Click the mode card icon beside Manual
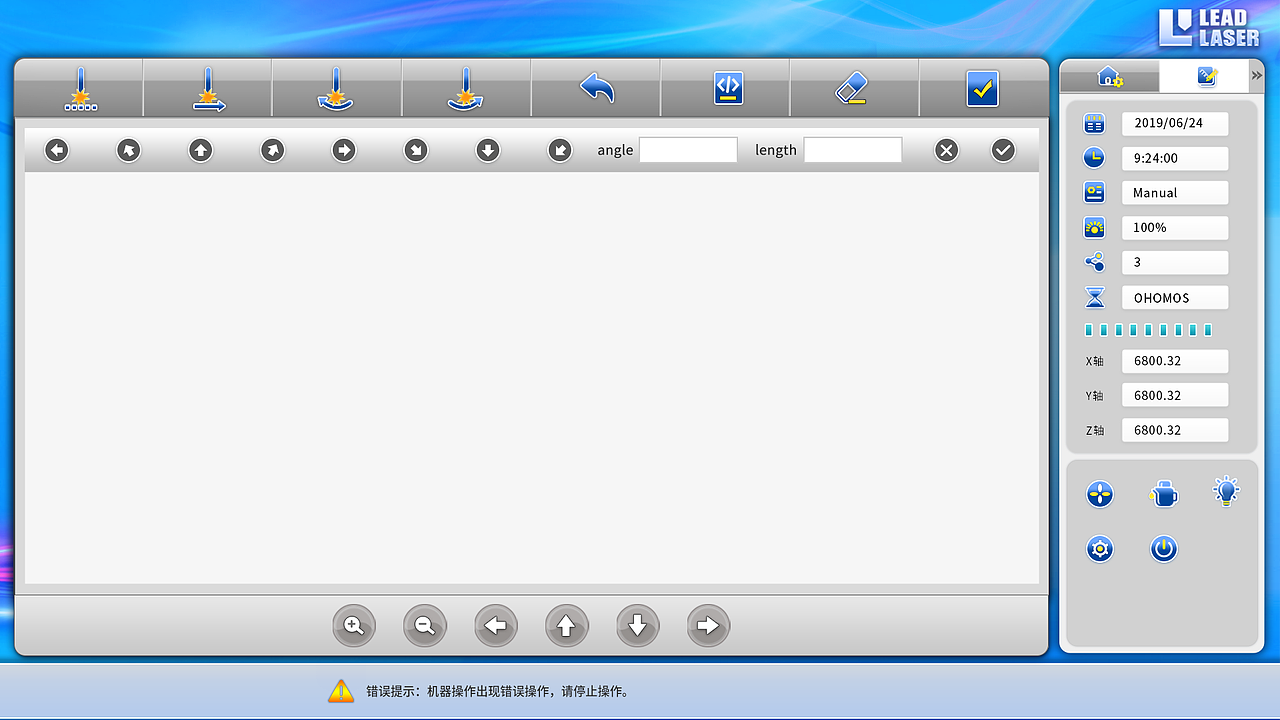The height and width of the screenshot is (720, 1280). pos(1095,192)
